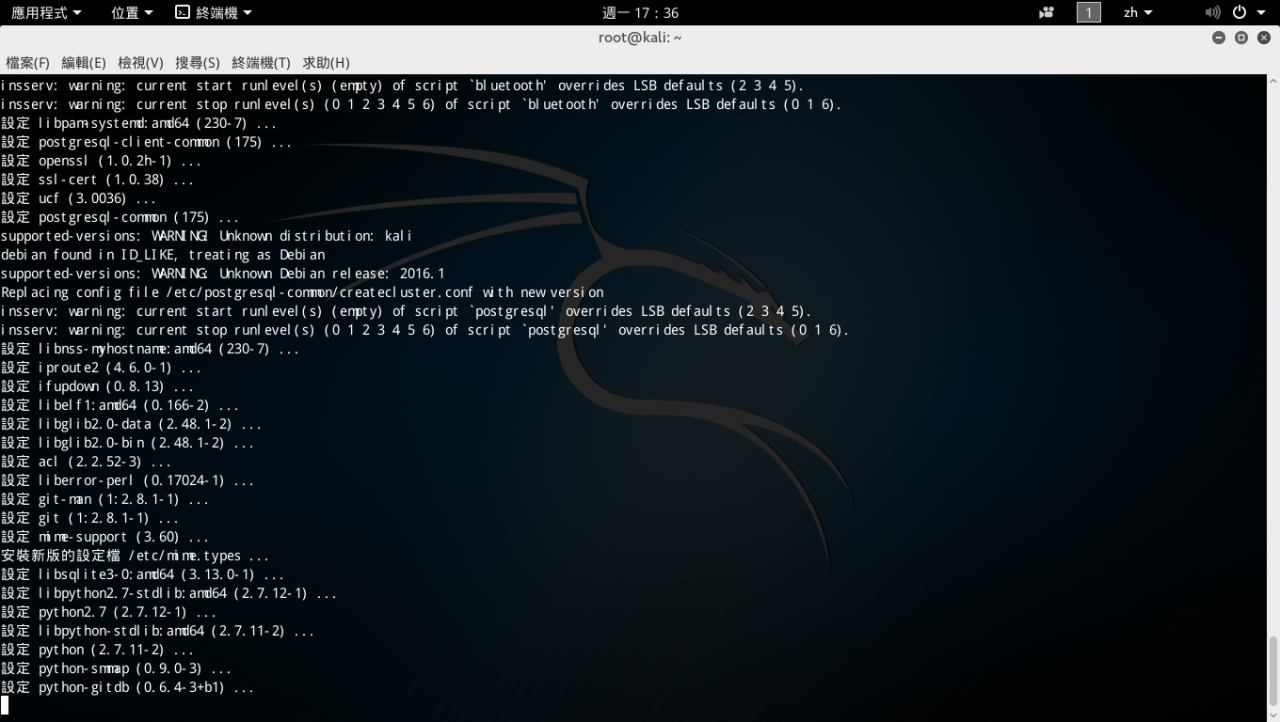Open the 應用程式 applications dropdown

(46, 13)
